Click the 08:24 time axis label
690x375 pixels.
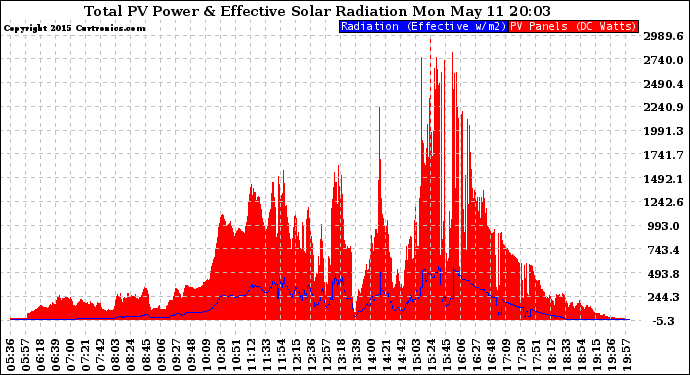tap(131, 354)
